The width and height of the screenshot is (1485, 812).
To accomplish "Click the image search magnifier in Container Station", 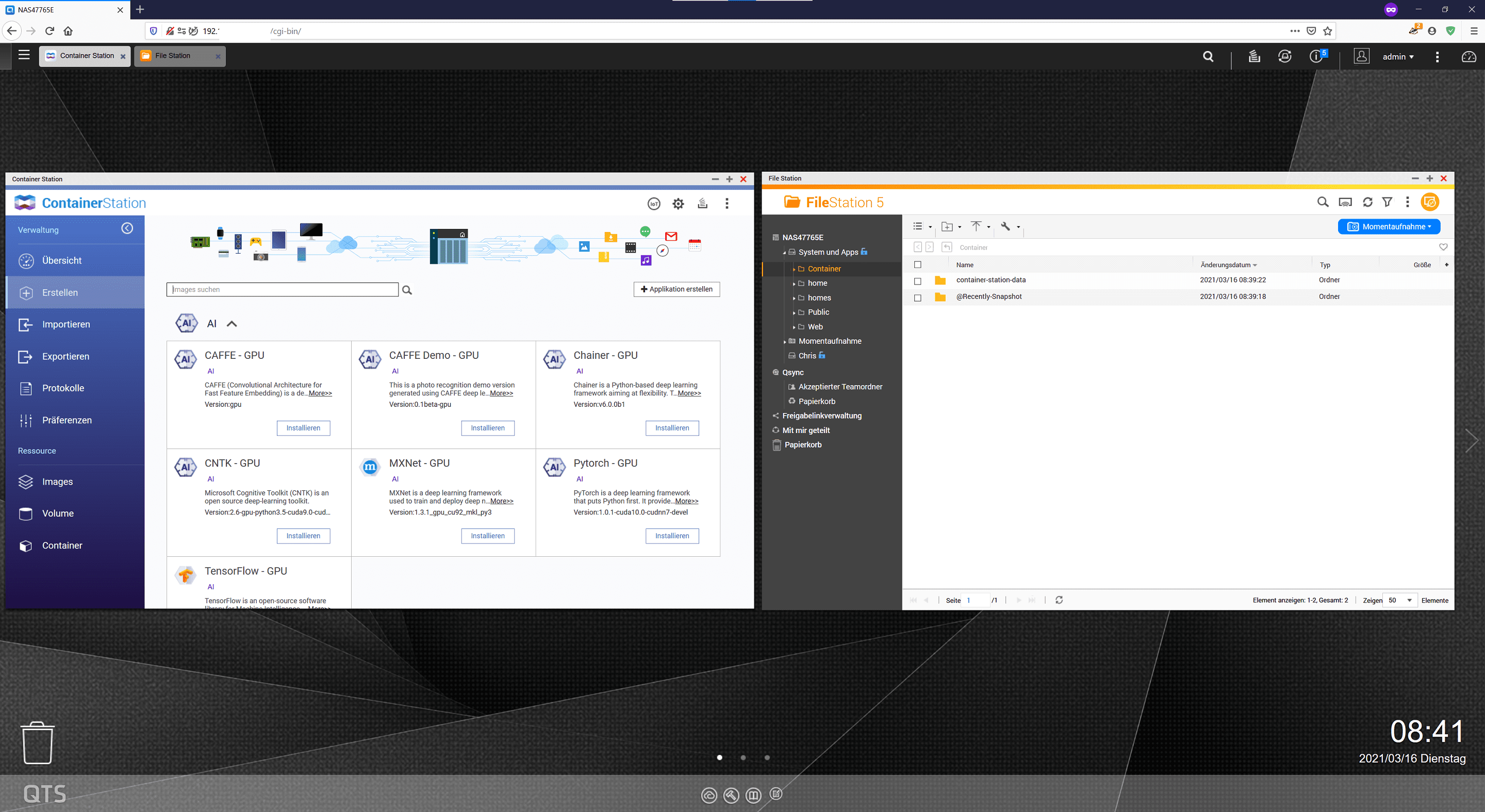I will pos(407,290).
